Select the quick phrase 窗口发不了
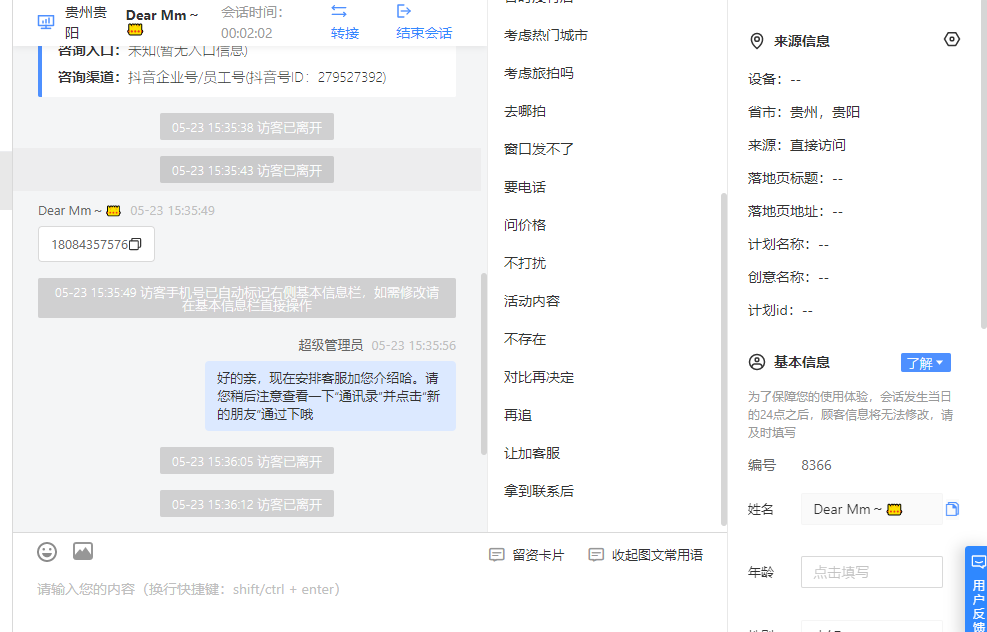The width and height of the screenshot is (987, 632). point(539,149)
